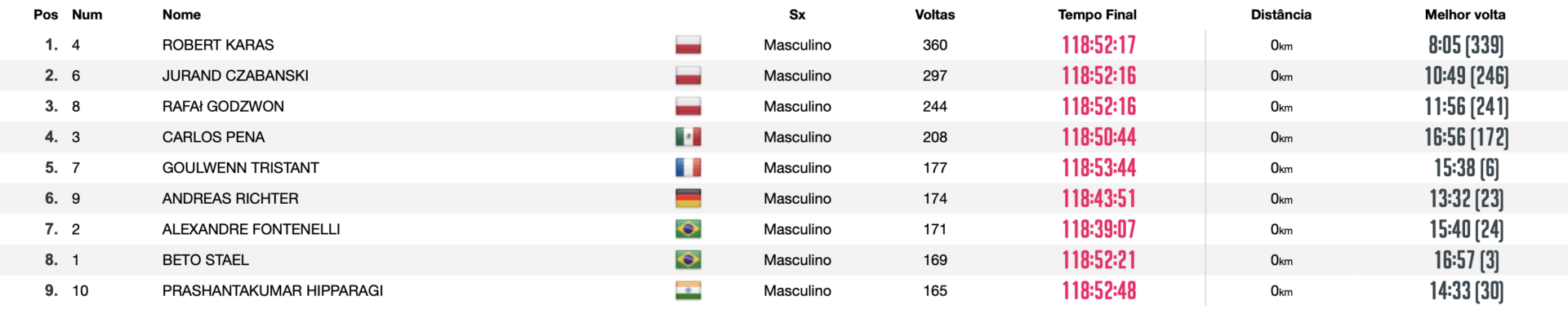The height and width of the screenshot is (314, 1568).
Task: Select ANDREAS RICHTER name
Action: coord(230,198)
